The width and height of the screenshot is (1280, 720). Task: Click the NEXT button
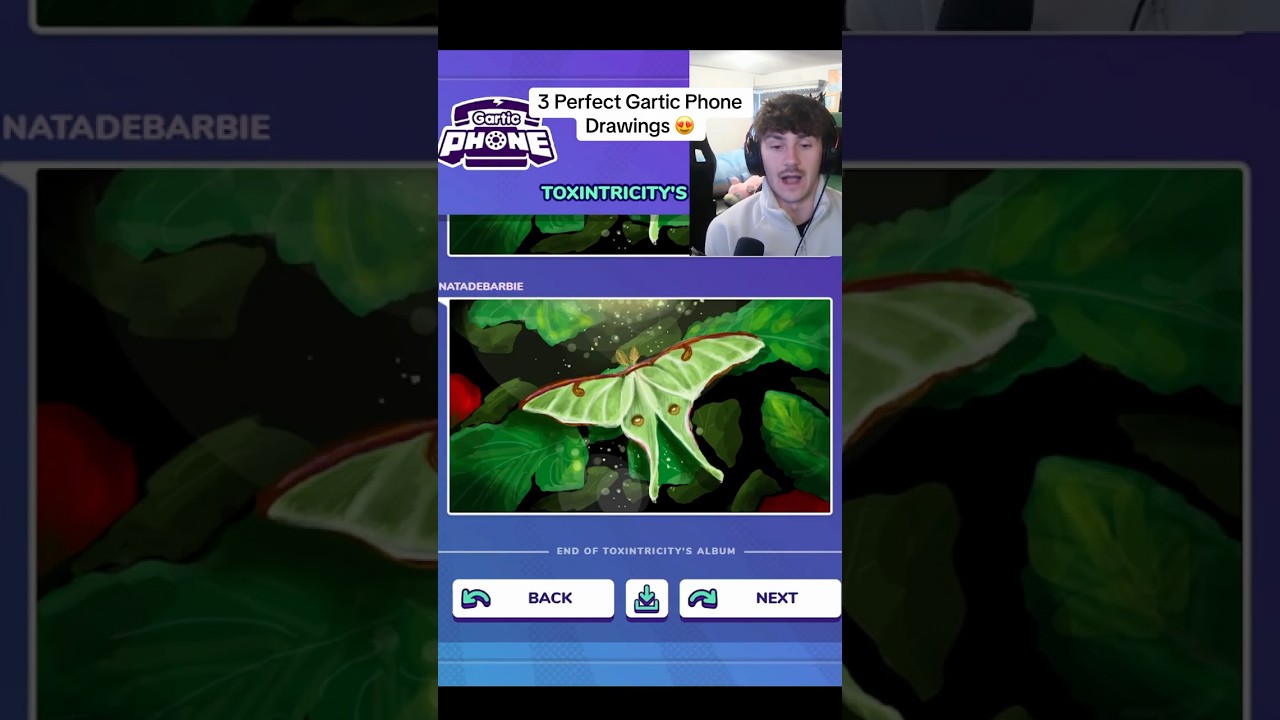(x=760, y=598)
